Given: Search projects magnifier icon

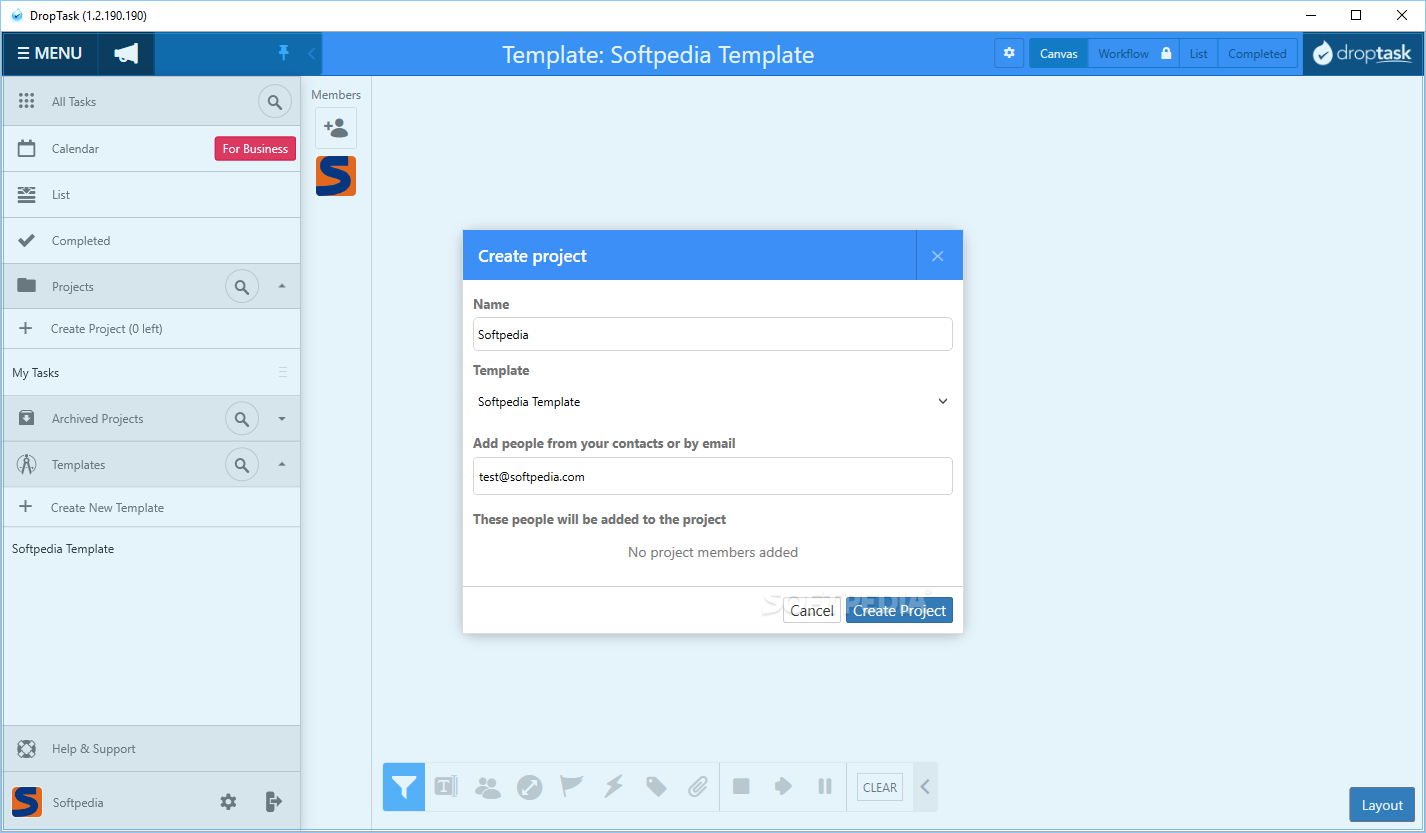Looking at the screenshot, I should click(x=241, y=287).
